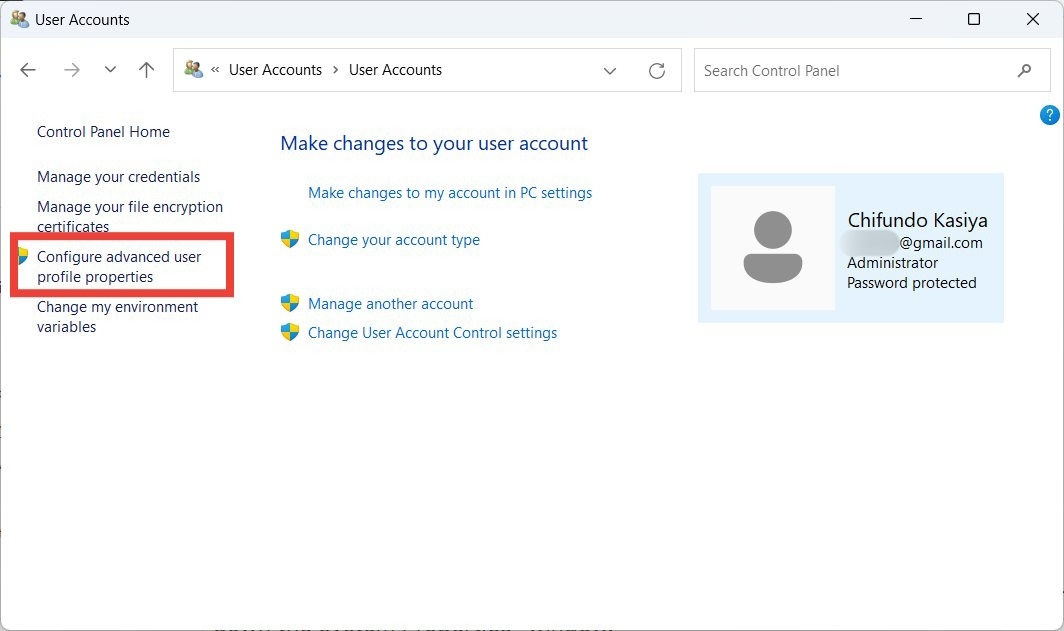
Task: Click the User Accounts icon in the address bar
Action: tap(193, 69)
